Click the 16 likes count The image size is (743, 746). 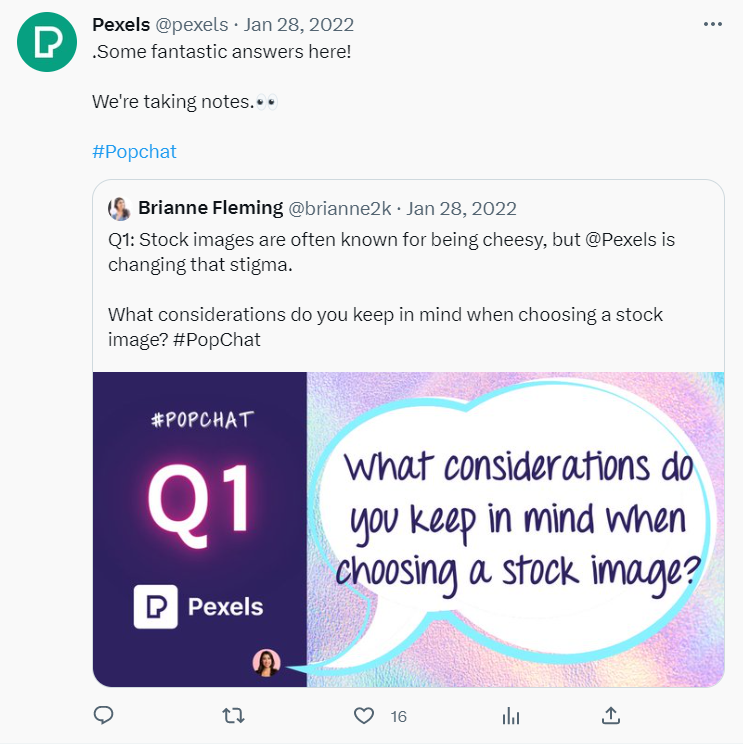click(x=399, y=717)
